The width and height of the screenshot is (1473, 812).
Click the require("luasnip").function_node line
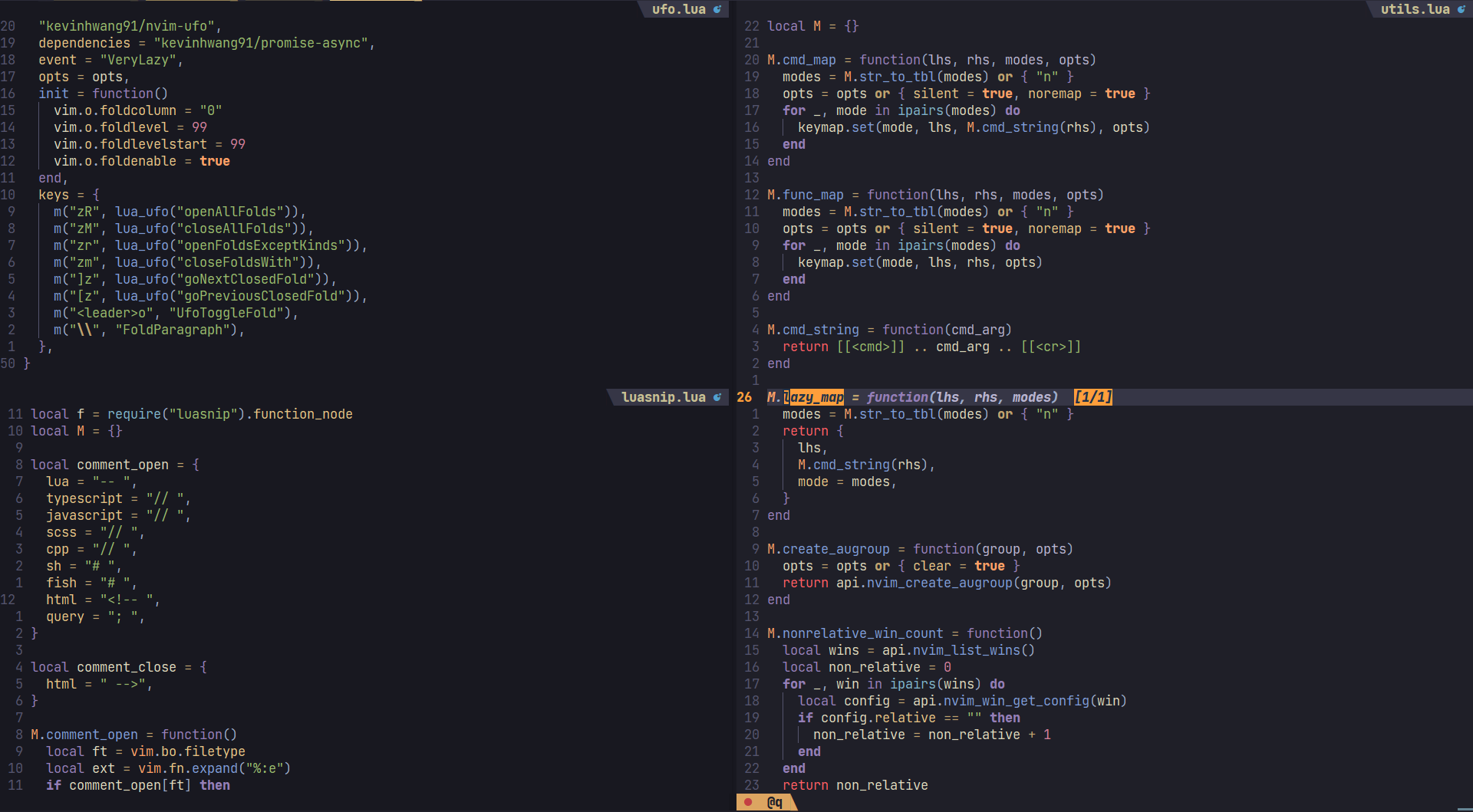[x=192, y=414]
